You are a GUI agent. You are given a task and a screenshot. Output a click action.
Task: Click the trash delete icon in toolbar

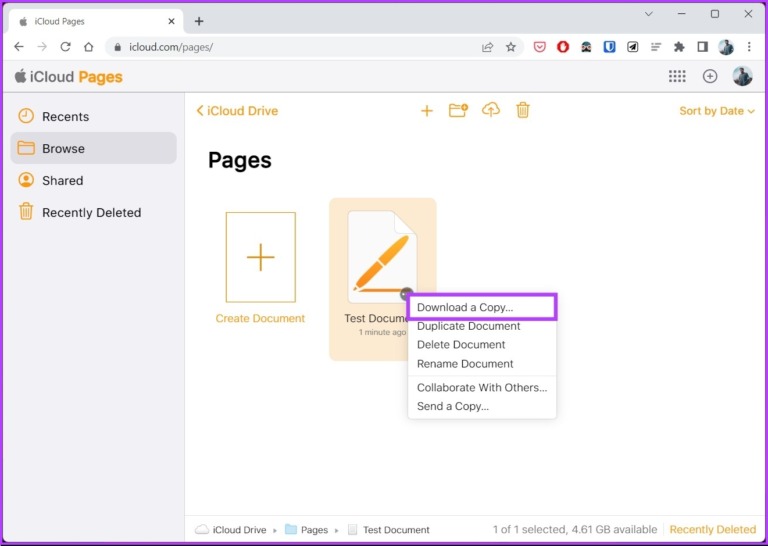[x=523, y=110]
